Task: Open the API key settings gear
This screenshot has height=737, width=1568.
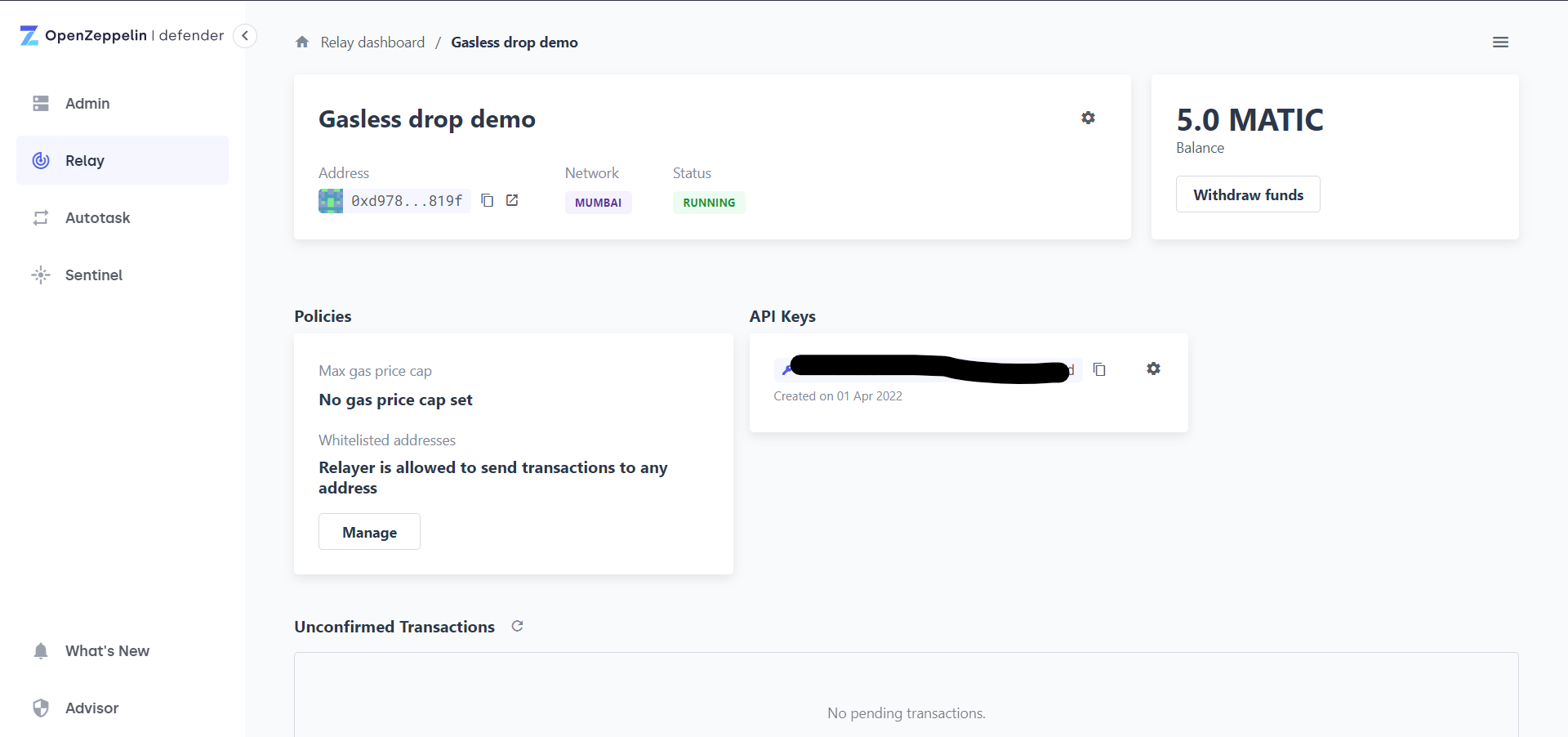Action: 1153,368
